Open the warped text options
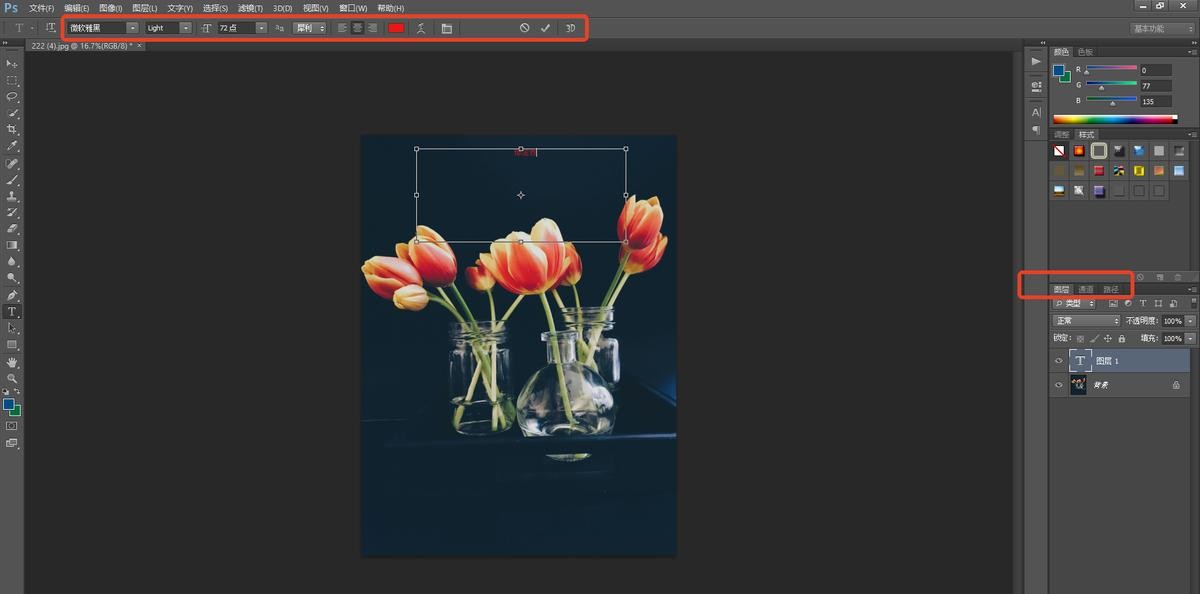This screenshot has width=1200, height=594. (x=421, y=28)
